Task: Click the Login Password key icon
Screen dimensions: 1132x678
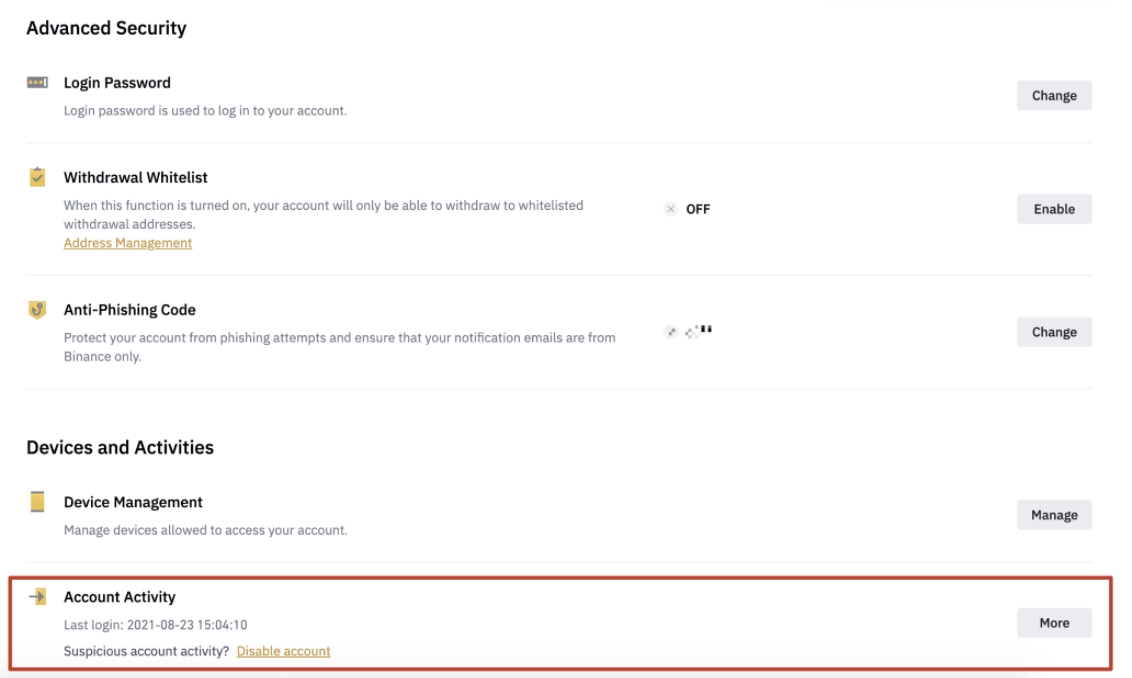Action: point(37,83)
